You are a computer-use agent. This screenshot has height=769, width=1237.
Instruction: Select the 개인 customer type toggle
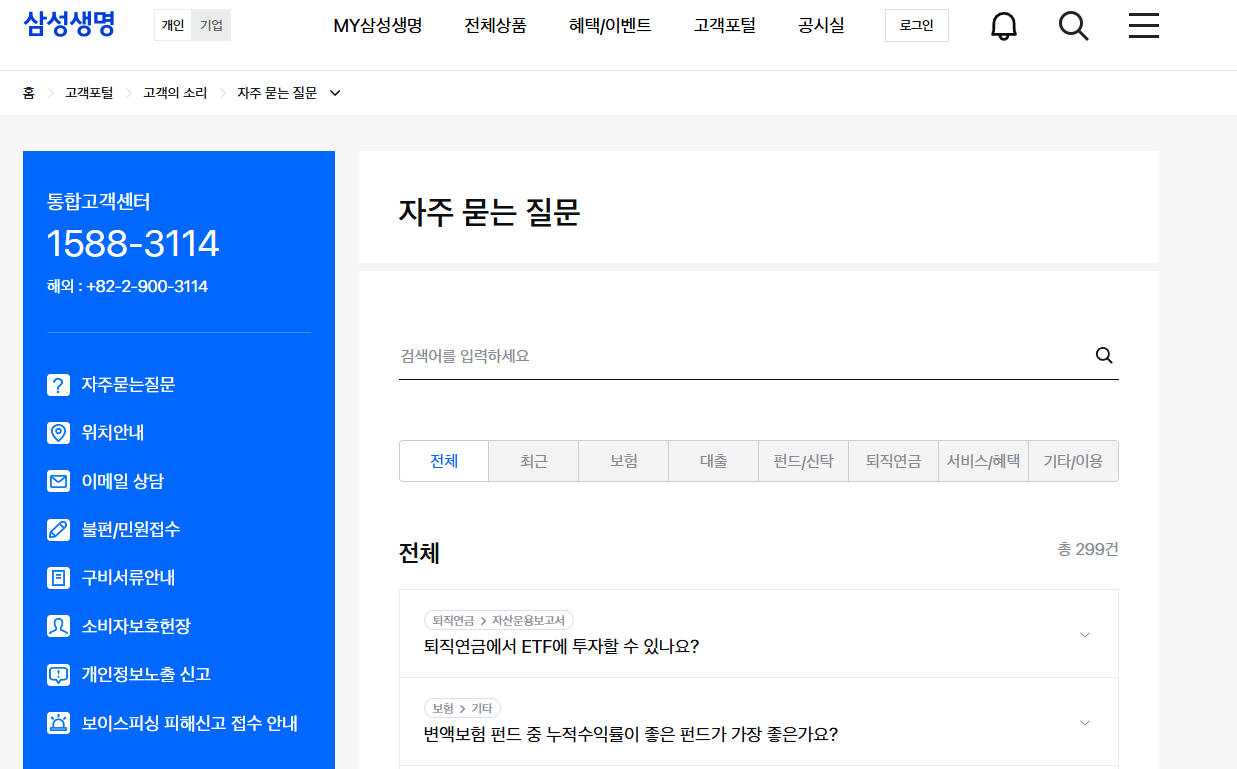(173, 25)
